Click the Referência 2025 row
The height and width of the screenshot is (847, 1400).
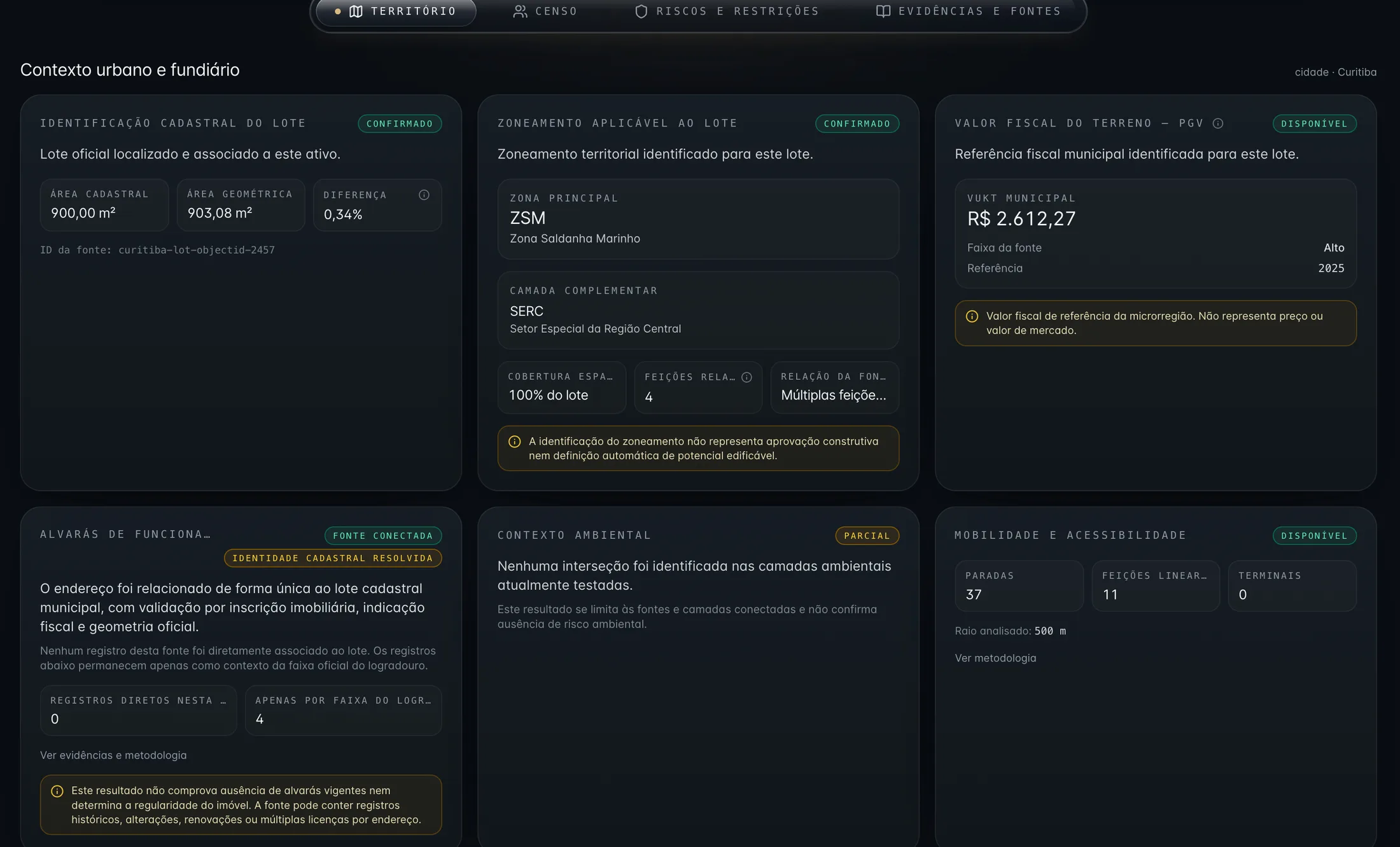point(1156,269)
